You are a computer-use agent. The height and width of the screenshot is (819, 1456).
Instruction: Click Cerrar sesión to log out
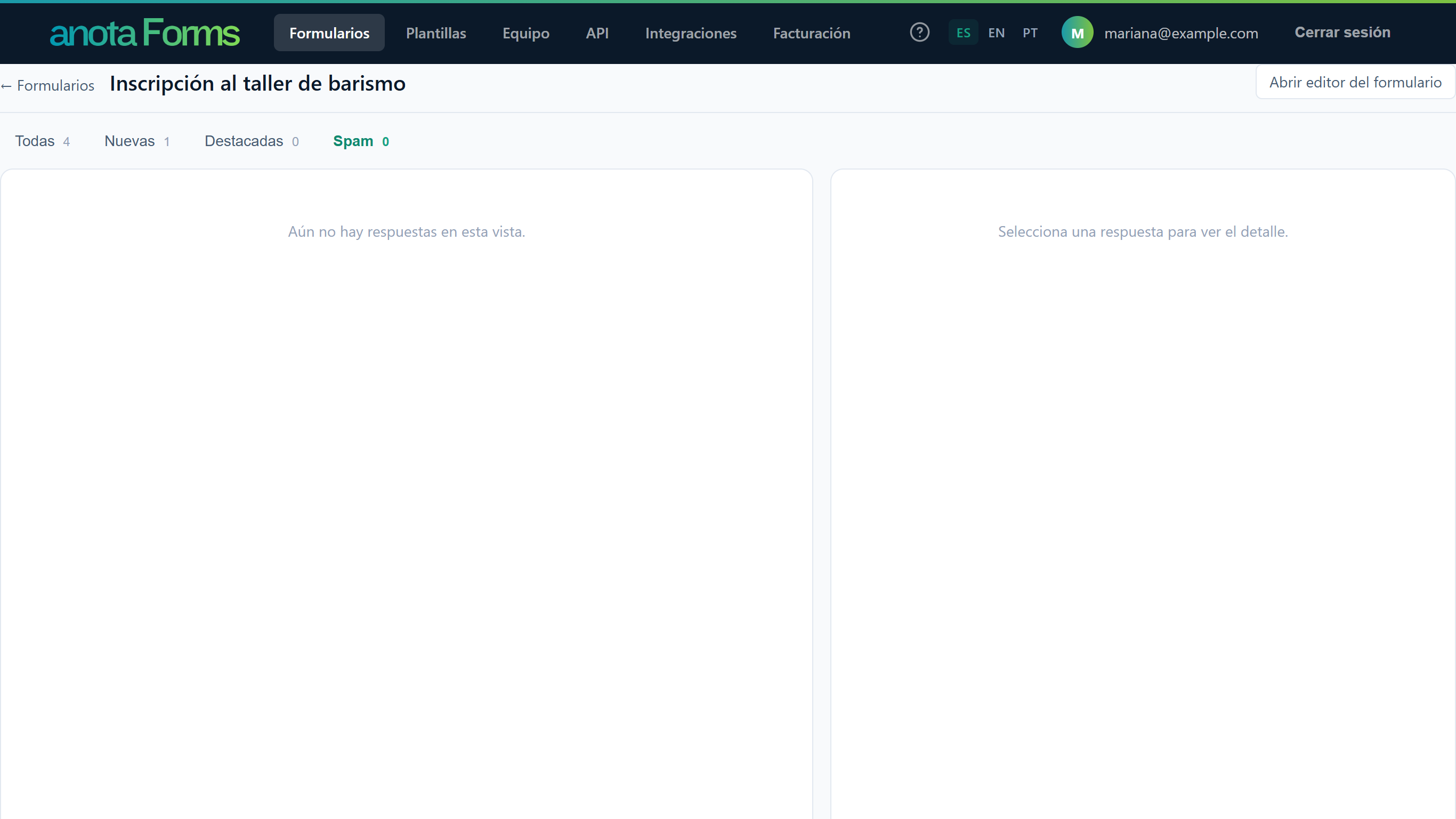tap(1342, 32)
